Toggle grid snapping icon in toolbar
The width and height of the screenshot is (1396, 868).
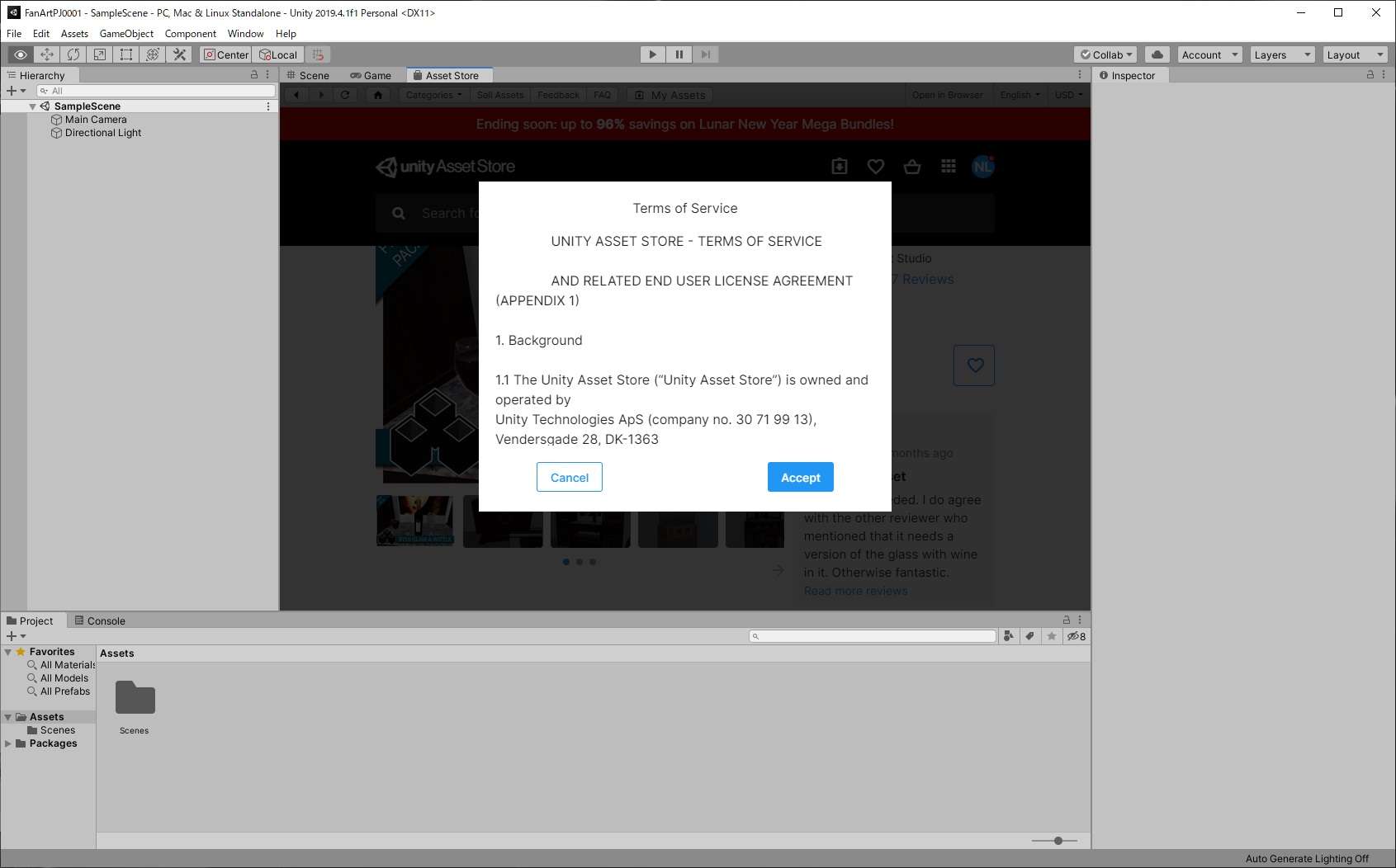click(318, 54)
